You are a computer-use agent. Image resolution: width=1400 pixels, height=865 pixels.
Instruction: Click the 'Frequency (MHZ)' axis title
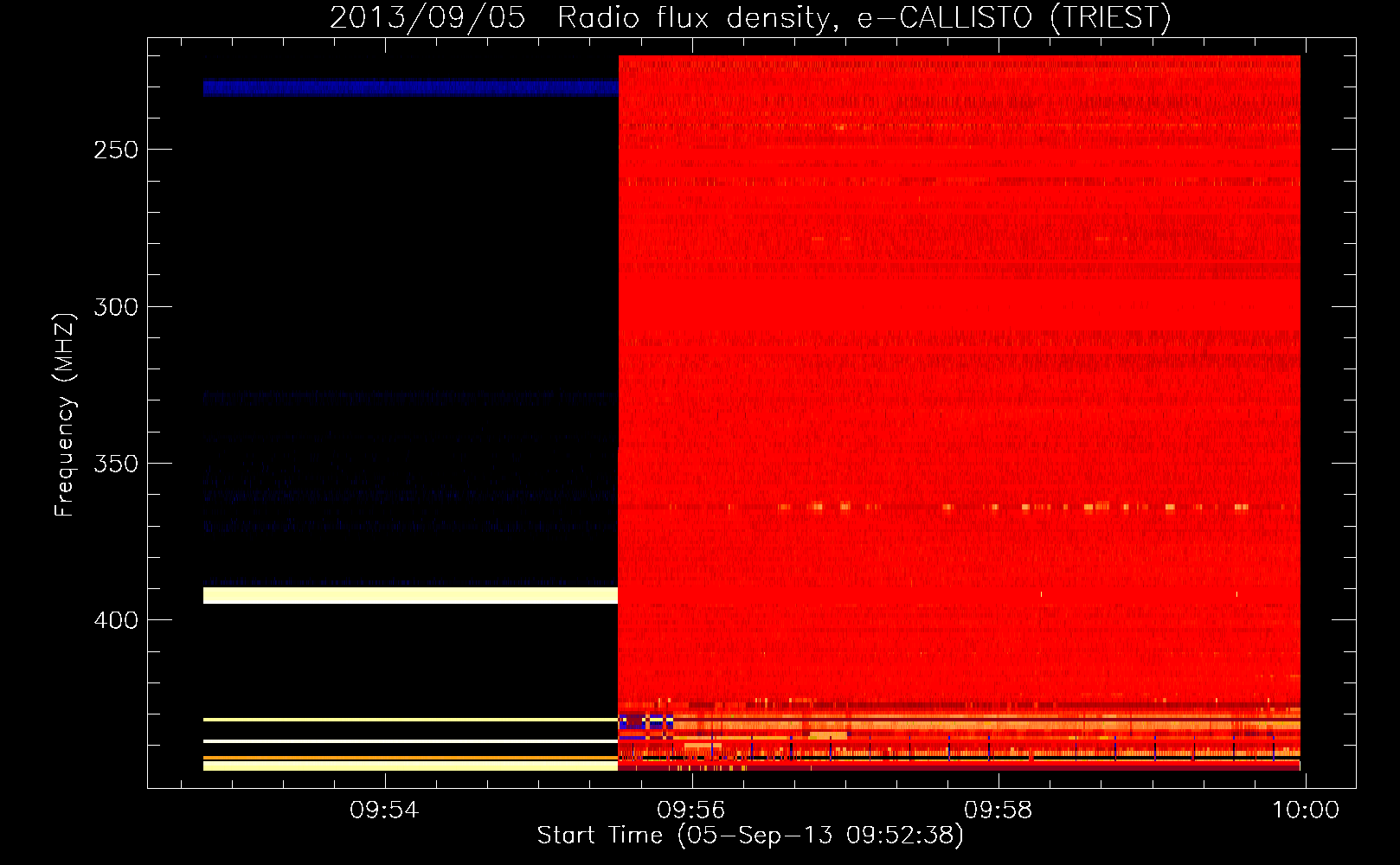(x=65, y=414)
